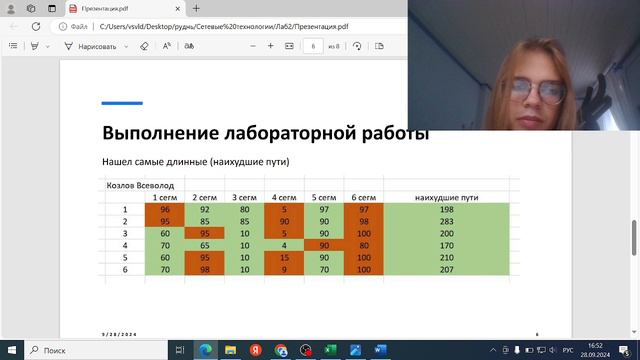640x360 pixels.
Task: Click the worst path value 198
Action: coord(447,209)
